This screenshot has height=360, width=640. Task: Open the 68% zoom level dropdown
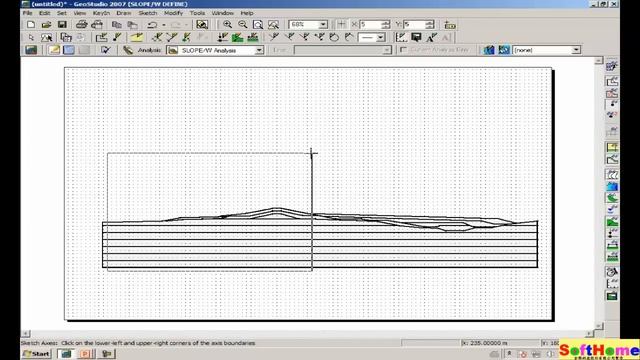(x=322, y=24)
